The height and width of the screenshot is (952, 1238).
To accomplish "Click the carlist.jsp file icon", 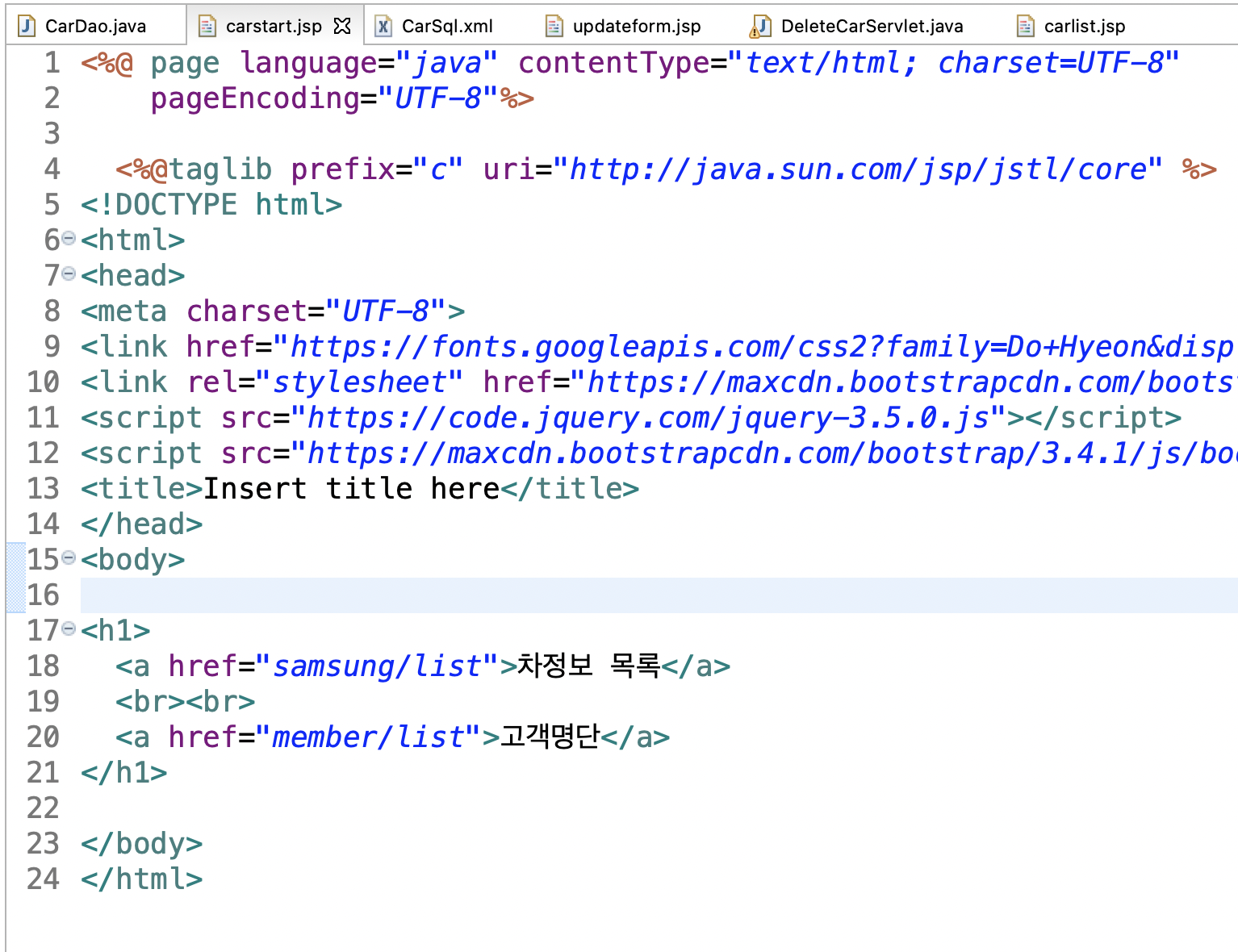I will tap(1026, 26).
